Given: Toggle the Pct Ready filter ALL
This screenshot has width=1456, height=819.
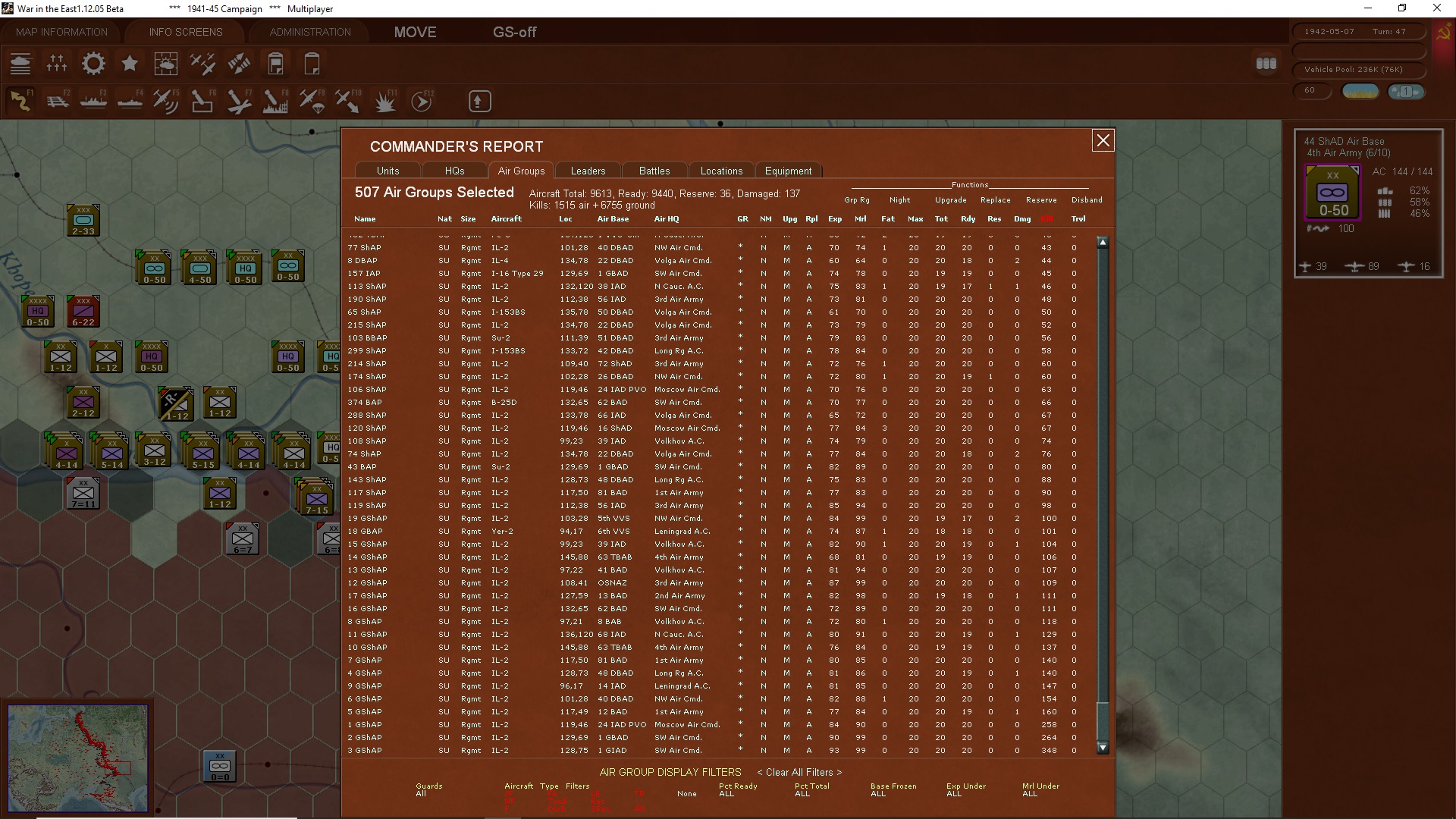Looking at the screenshot, I should (x=726, y=794).
